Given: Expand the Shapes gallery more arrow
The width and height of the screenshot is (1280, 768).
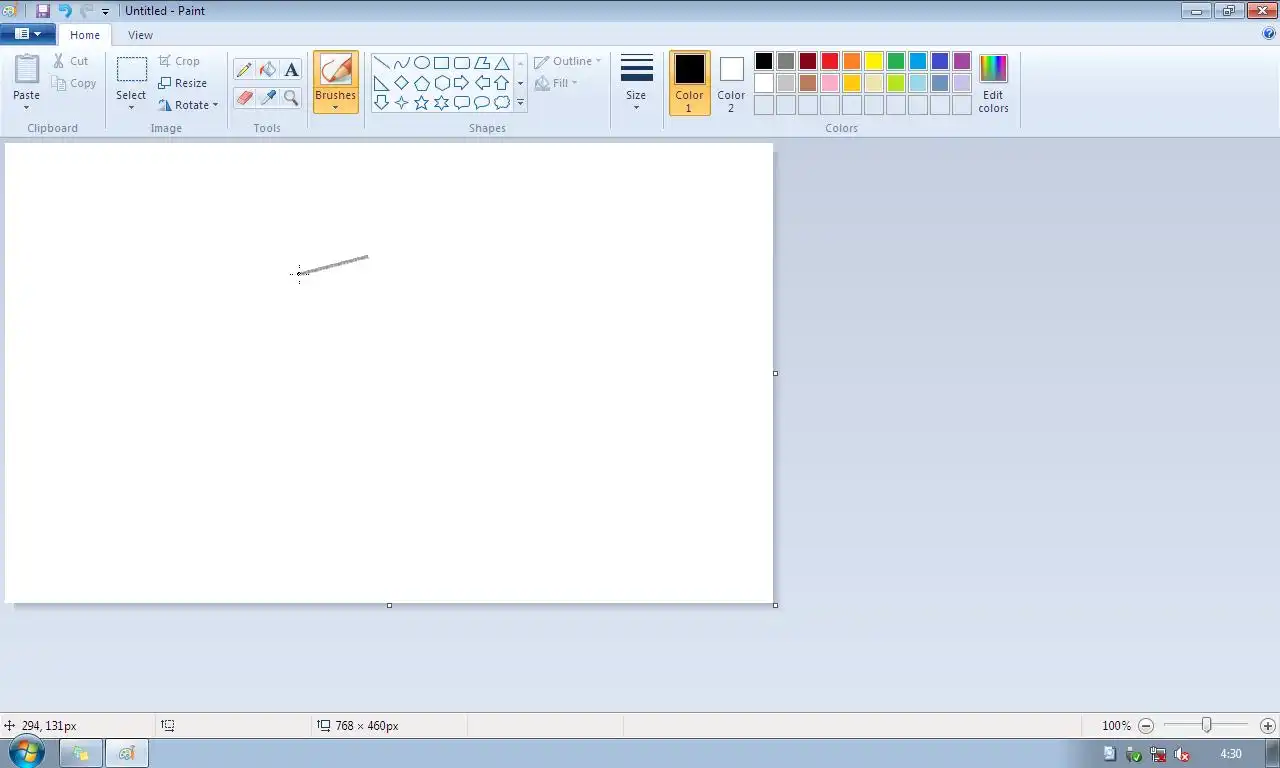Looking at the screenshot, I should 520,102.
